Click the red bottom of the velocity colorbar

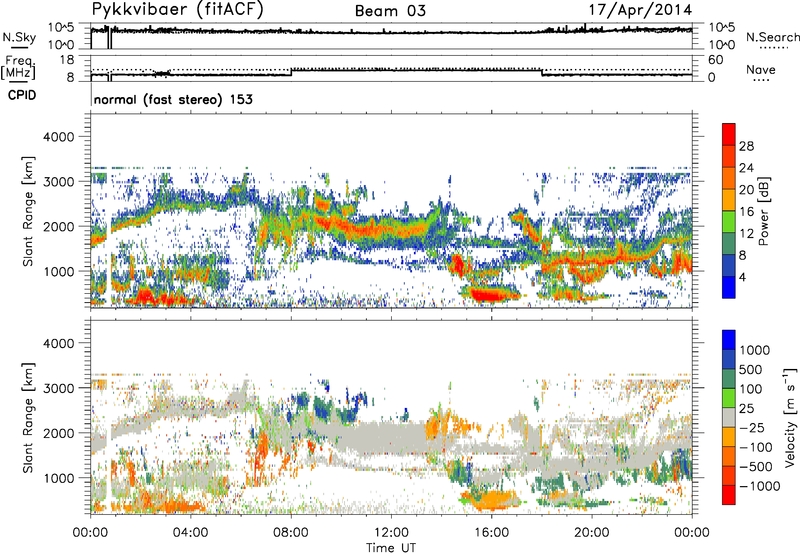[729, 495]
